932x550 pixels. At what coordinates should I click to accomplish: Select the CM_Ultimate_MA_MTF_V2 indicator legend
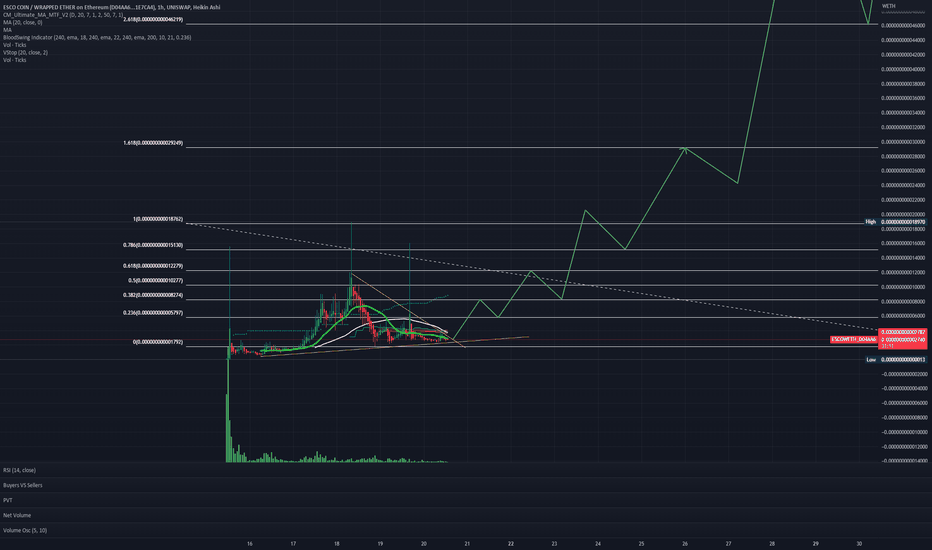click(63, 15)
